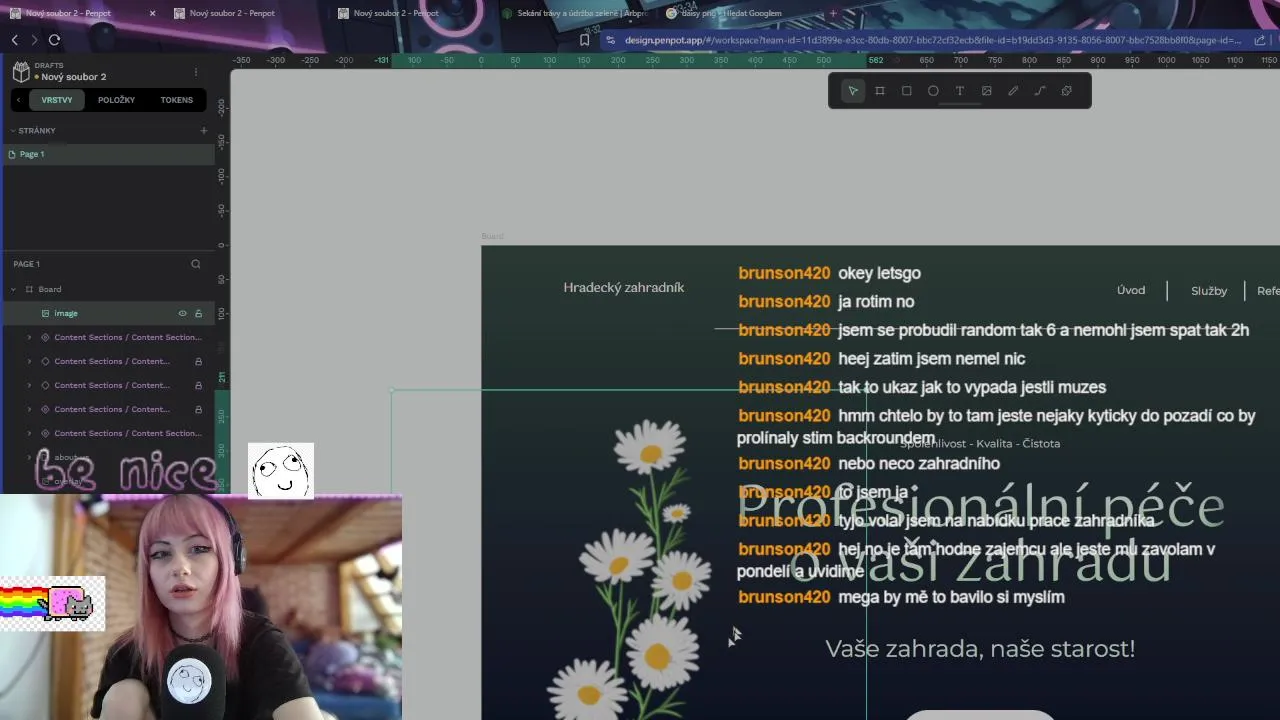
Task: Open the daisy png Google search tab
Action: (x=732, y=13)
